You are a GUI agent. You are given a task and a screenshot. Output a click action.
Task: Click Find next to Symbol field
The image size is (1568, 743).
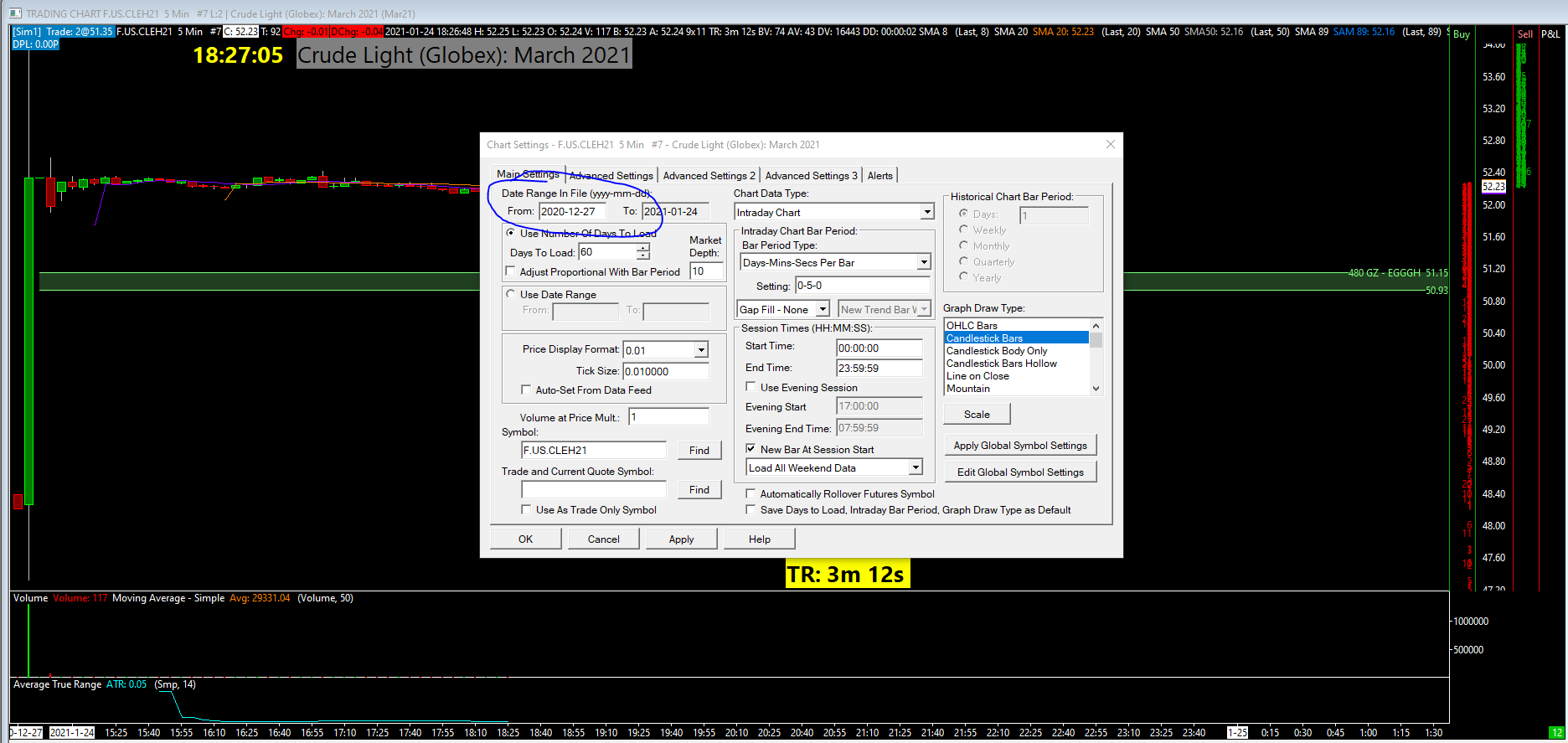coord(699,450)
